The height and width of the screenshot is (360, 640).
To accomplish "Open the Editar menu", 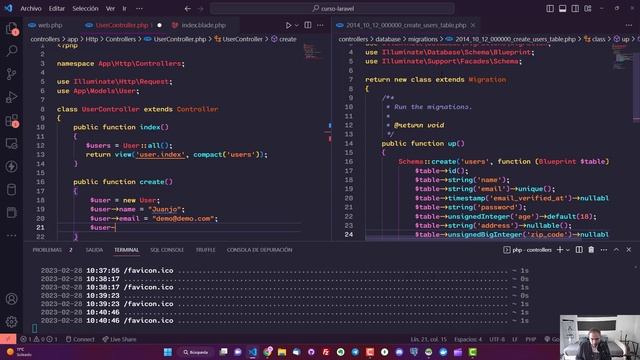I will tap(57, 9).
